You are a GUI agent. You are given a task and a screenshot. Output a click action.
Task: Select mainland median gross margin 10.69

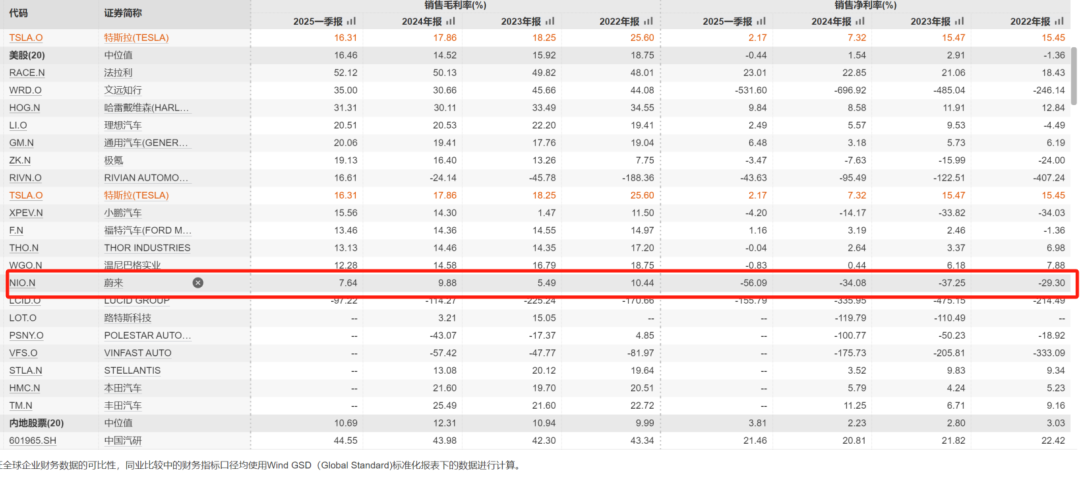coord(344,422)
